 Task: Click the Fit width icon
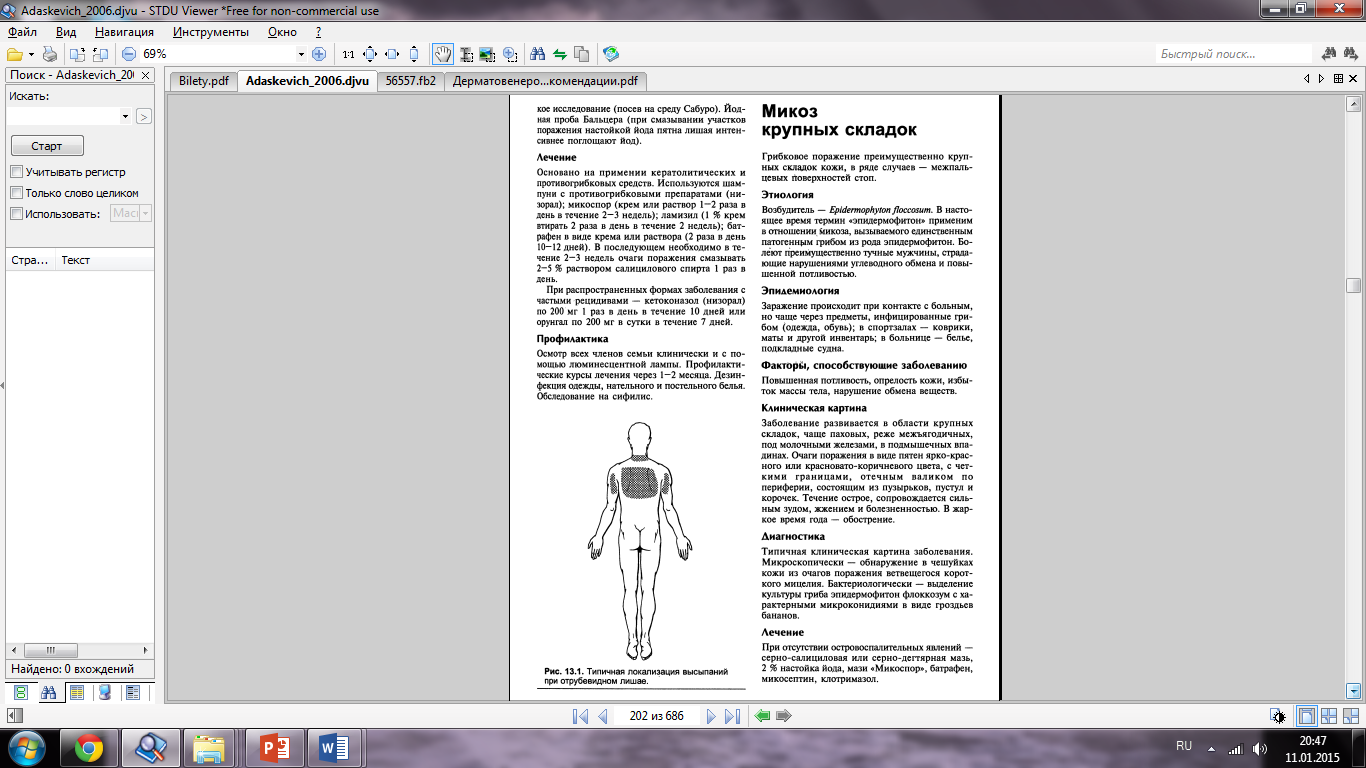click(x=392, y=54)
